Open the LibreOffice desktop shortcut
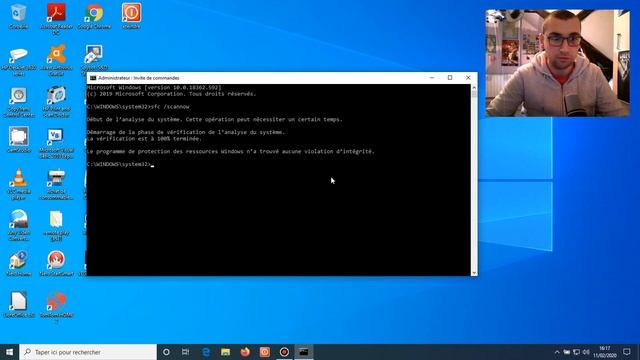 [18, 305]
